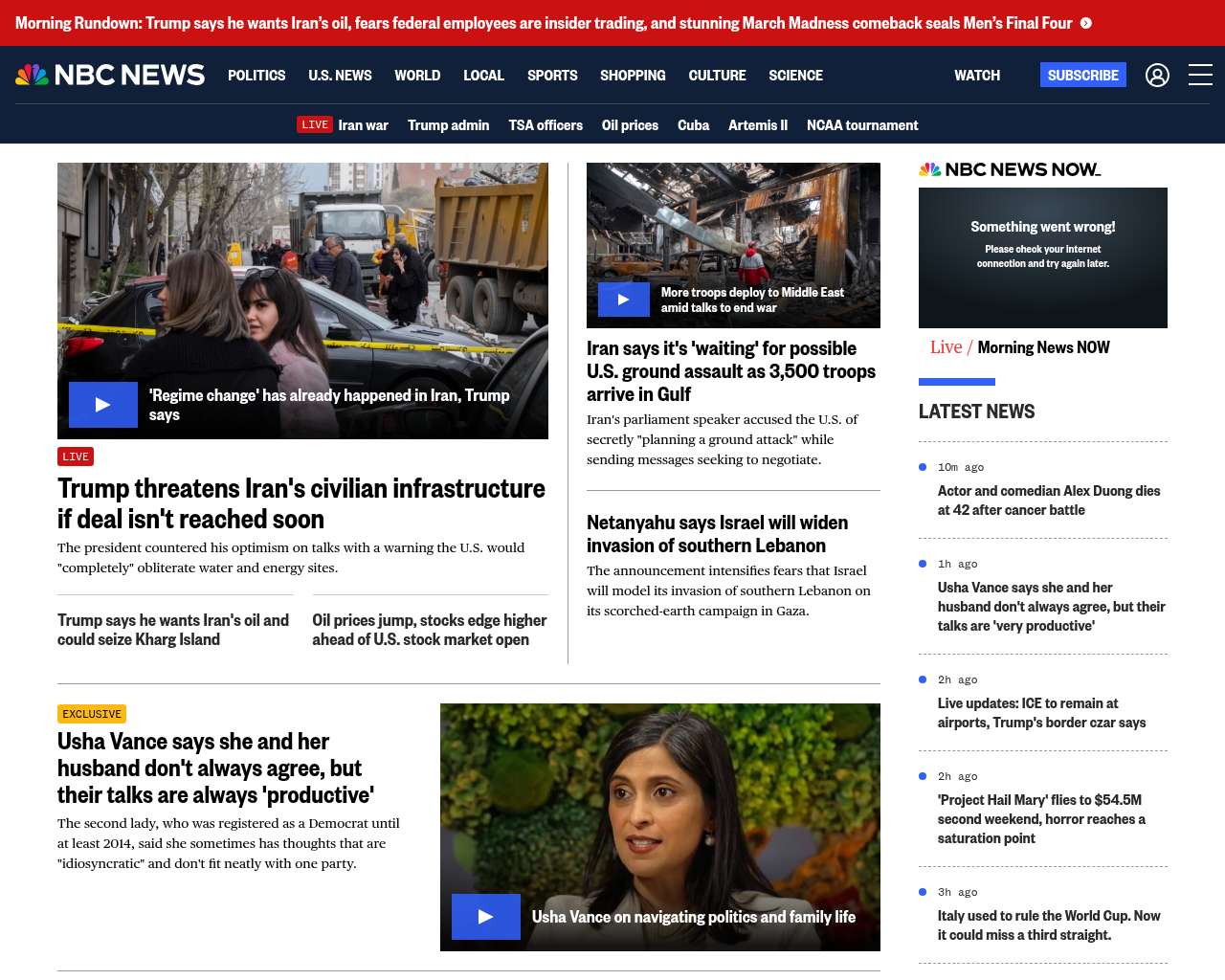
Task: Open the Trump wants Iran's oil story
Action: pos(173,630)
